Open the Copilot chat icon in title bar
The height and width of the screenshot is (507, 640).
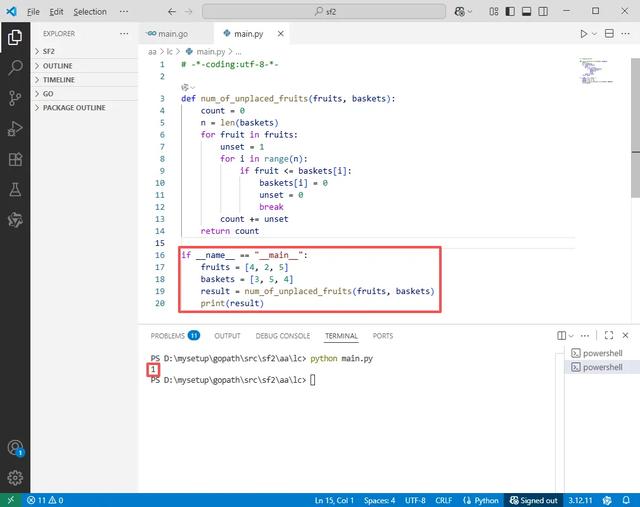(460, 11)
